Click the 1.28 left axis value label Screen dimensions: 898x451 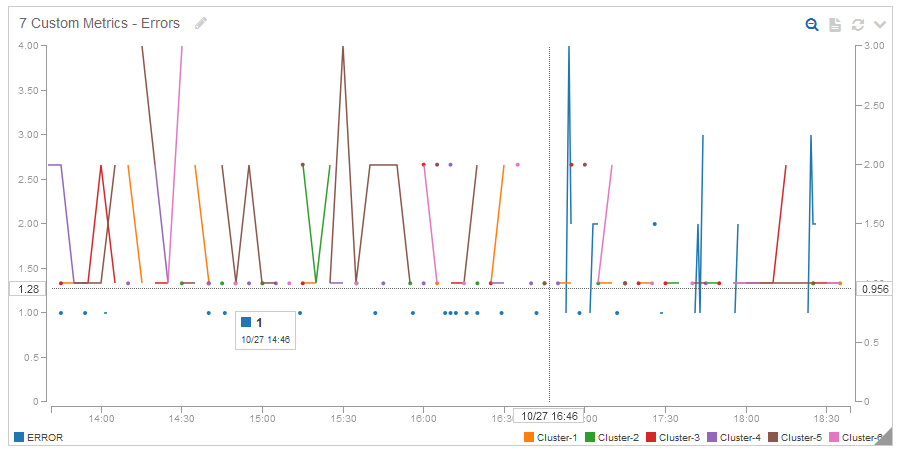[28, 289]
